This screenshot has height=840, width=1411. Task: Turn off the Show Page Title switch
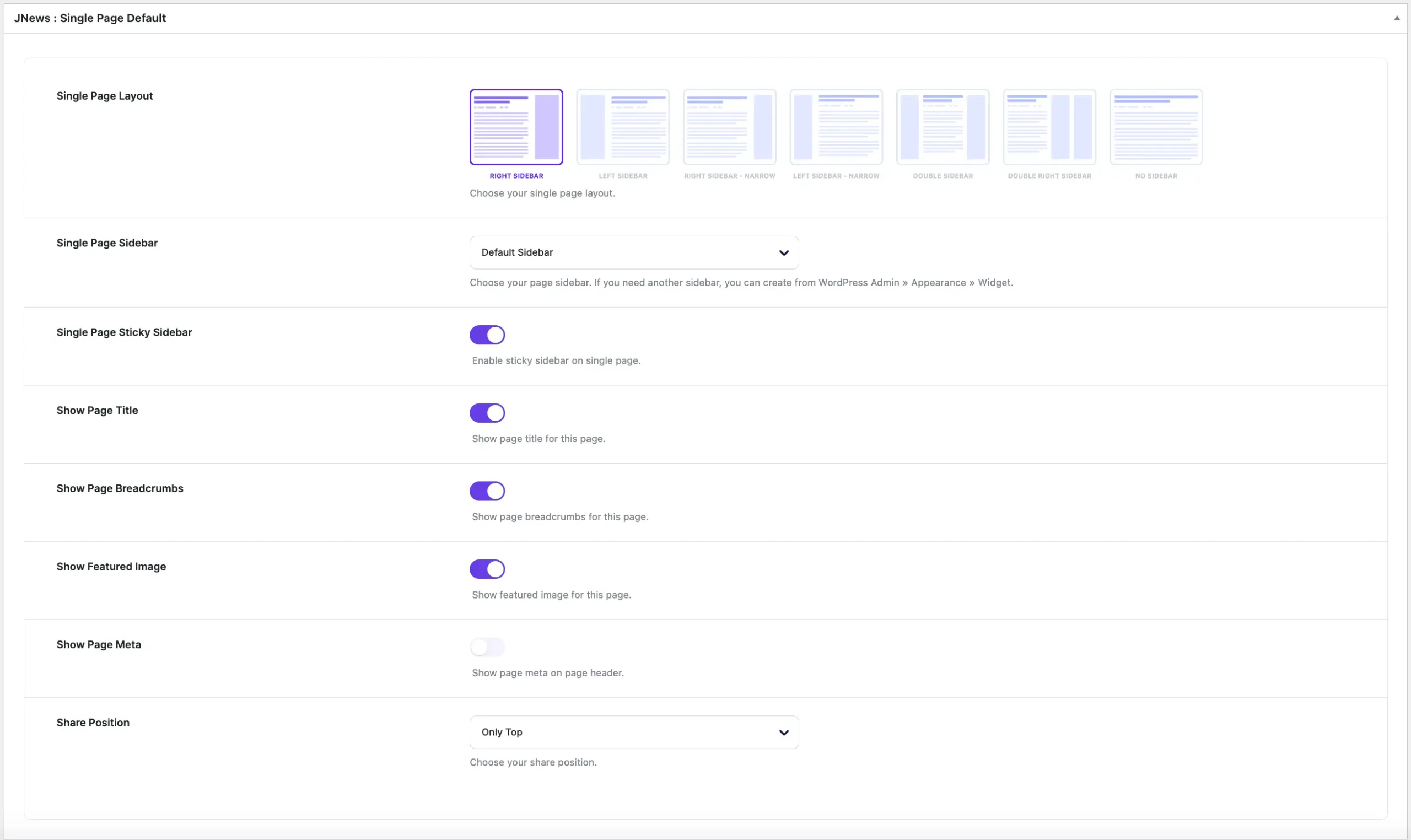[487, 413]
